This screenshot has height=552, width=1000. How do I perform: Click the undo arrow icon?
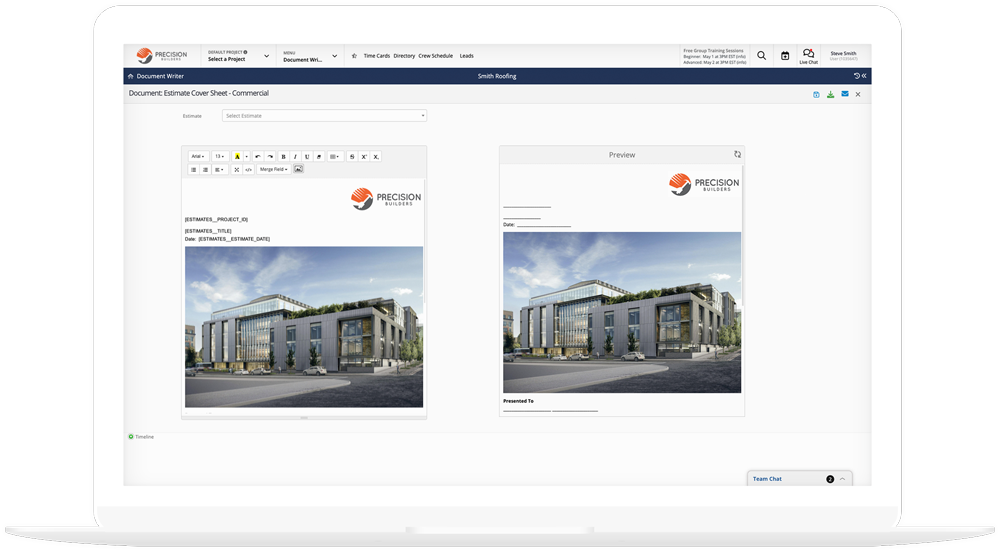pos(258,157)
